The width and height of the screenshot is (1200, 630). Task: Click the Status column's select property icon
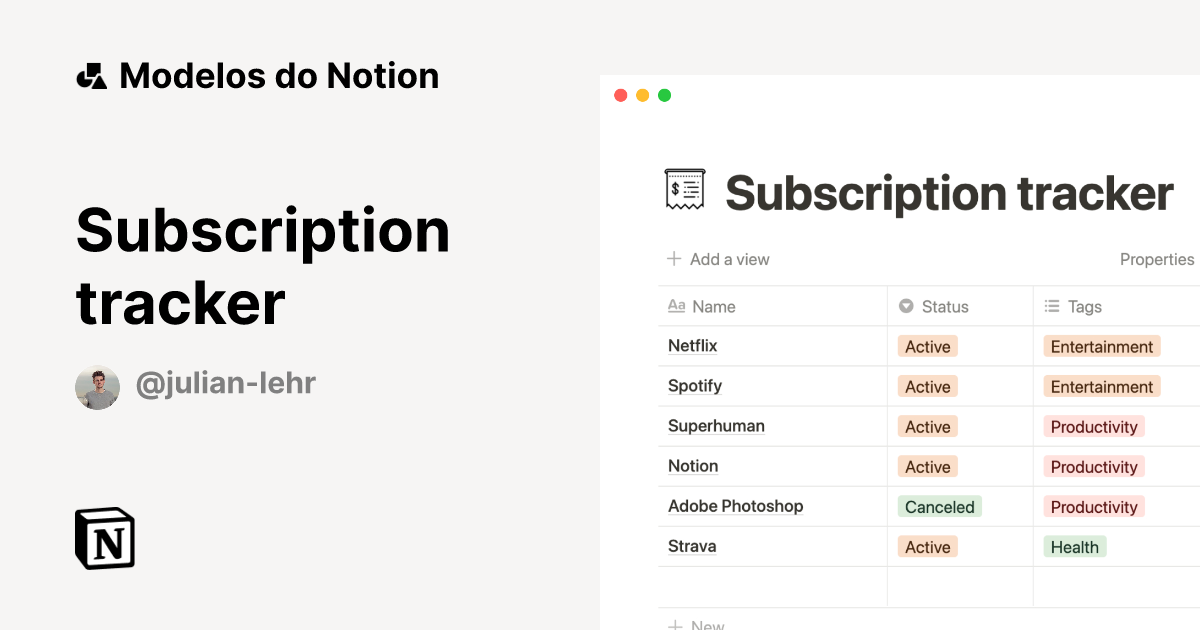pyautogui.click(x=906, y=306)
